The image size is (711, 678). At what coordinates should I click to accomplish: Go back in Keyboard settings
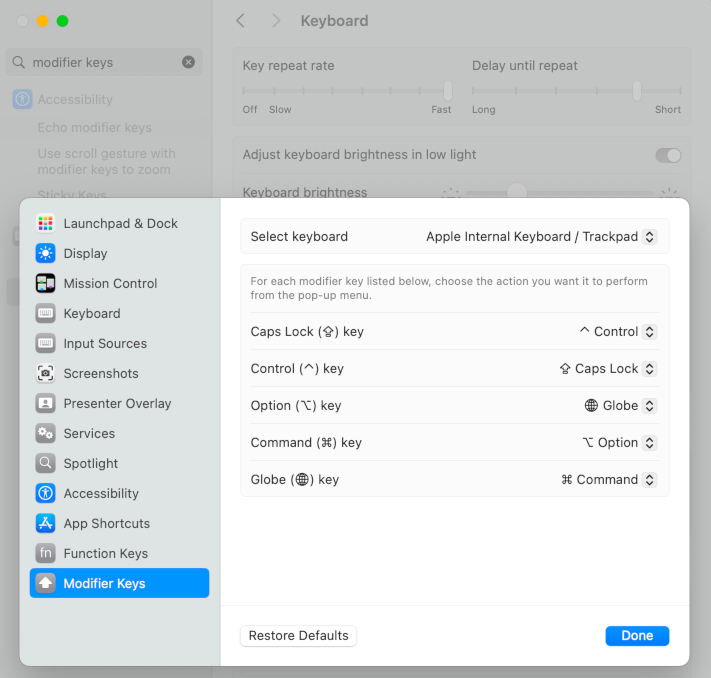240,21
